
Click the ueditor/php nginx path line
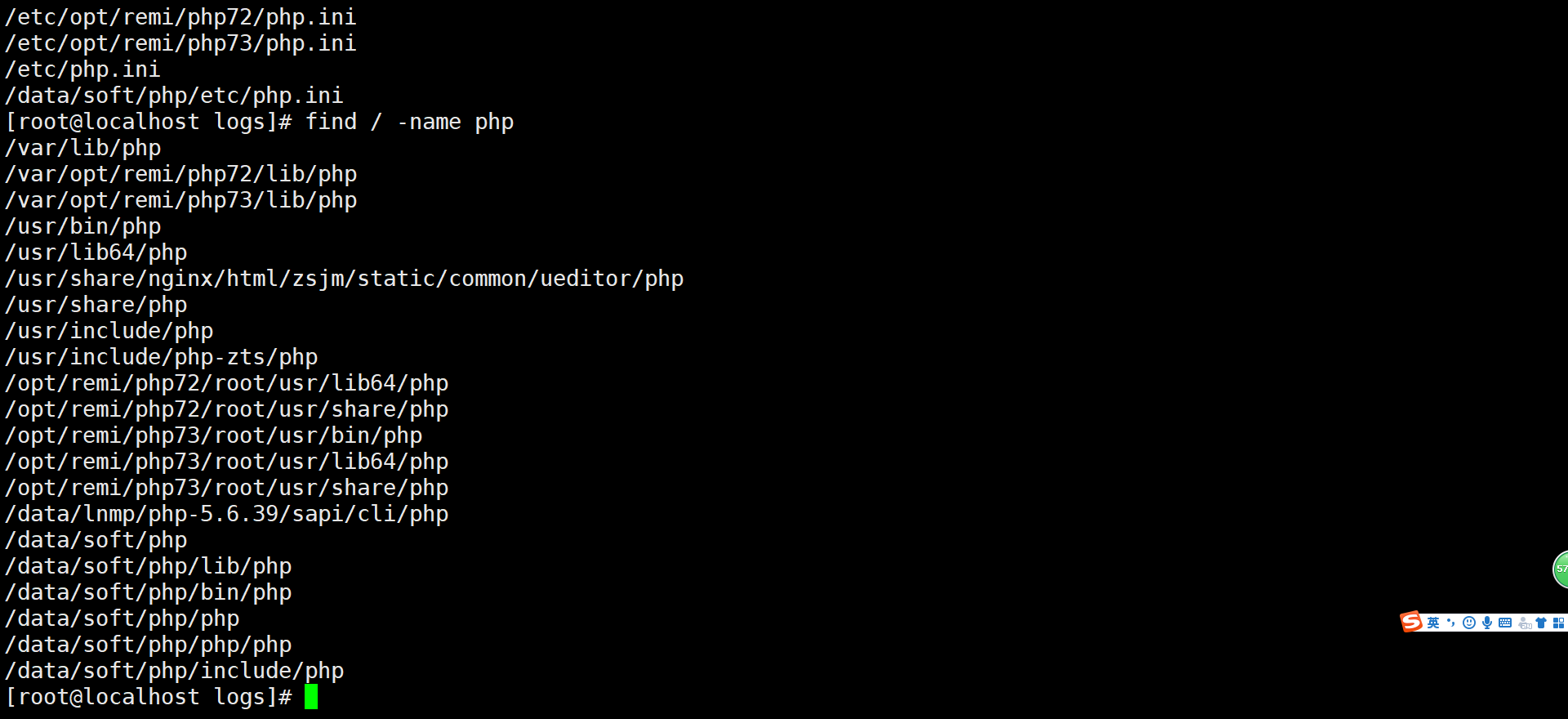(x=345, y=279)
